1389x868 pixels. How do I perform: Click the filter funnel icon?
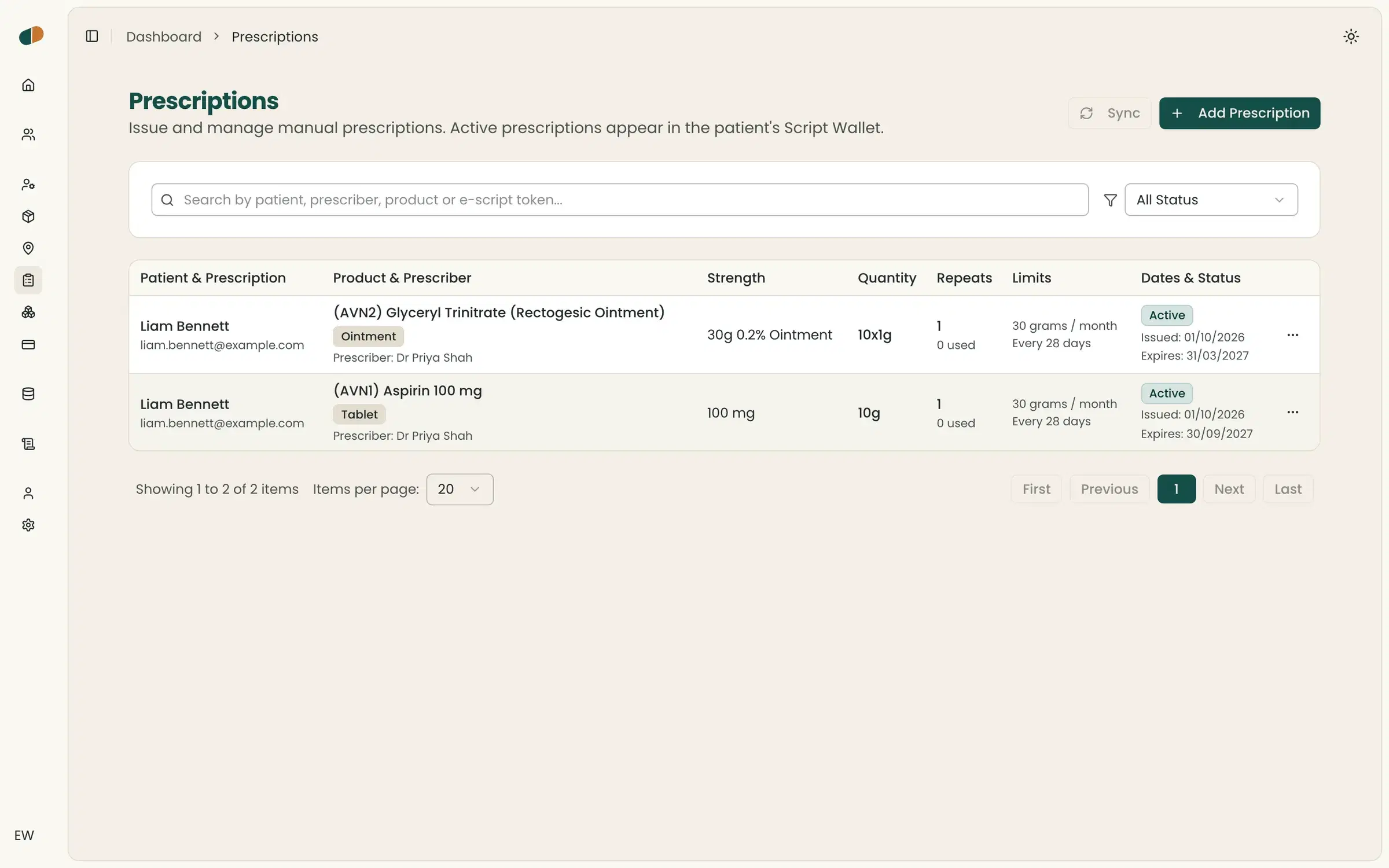pos(1110,200)
